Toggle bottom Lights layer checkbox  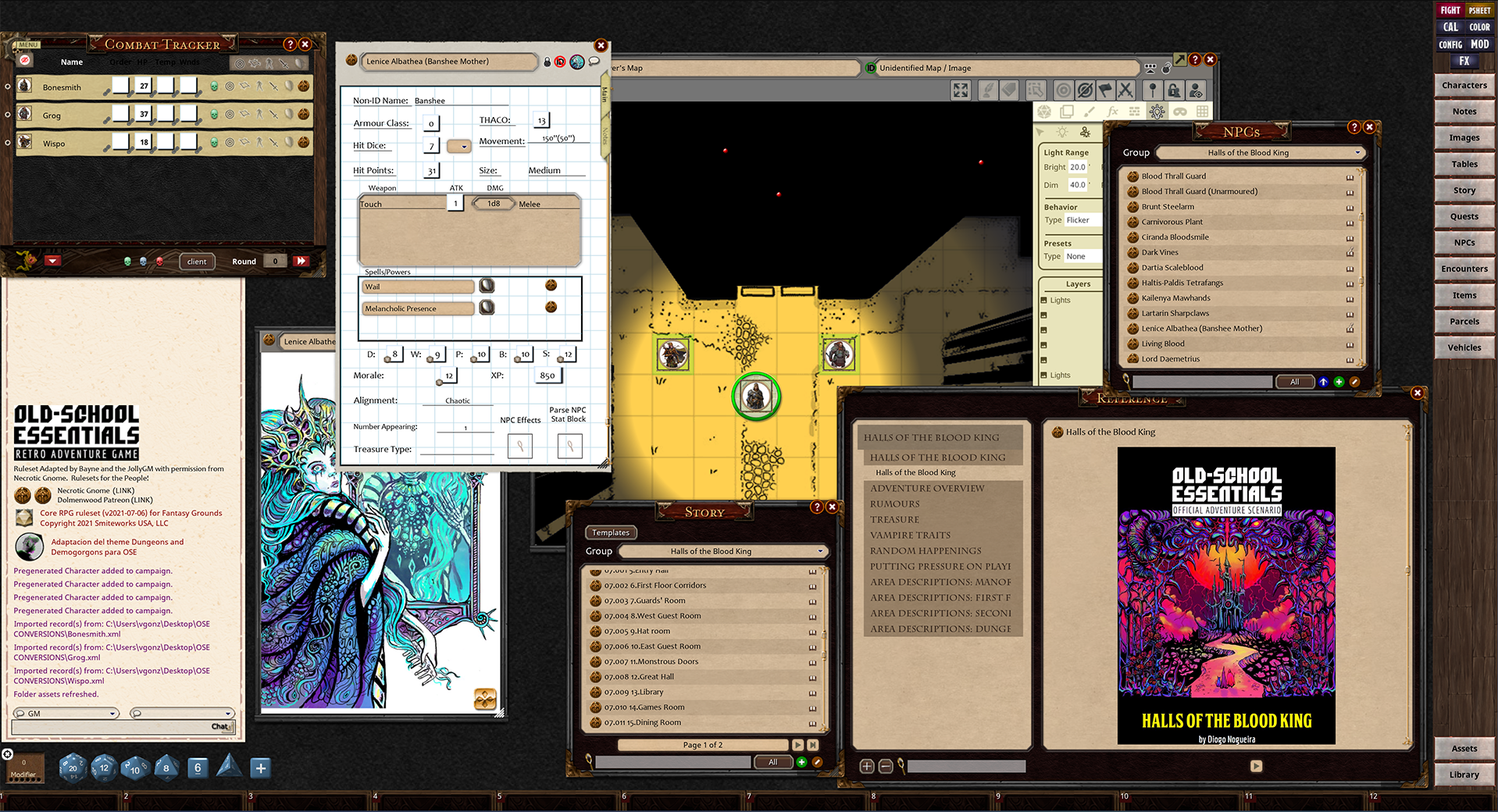click(1044, 376)
